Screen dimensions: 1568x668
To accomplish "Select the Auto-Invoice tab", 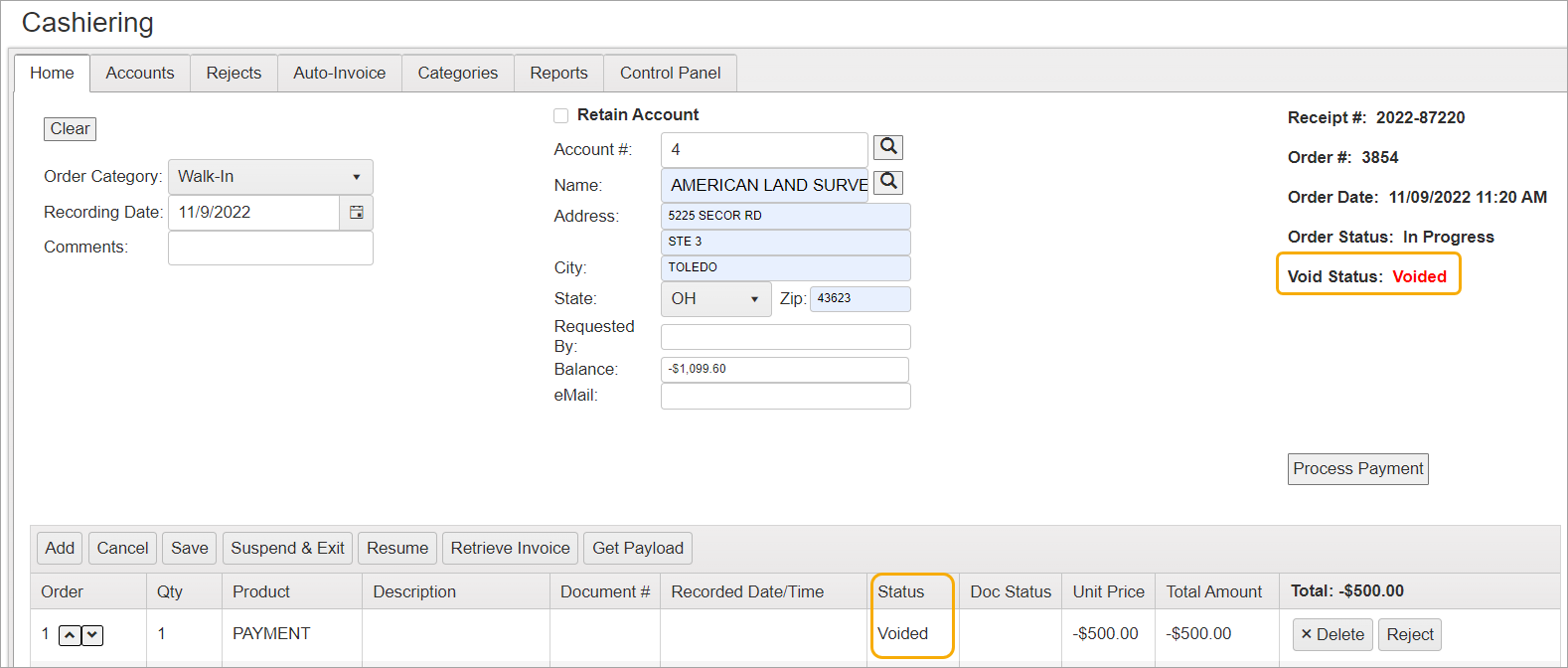I will click(339, 74).
